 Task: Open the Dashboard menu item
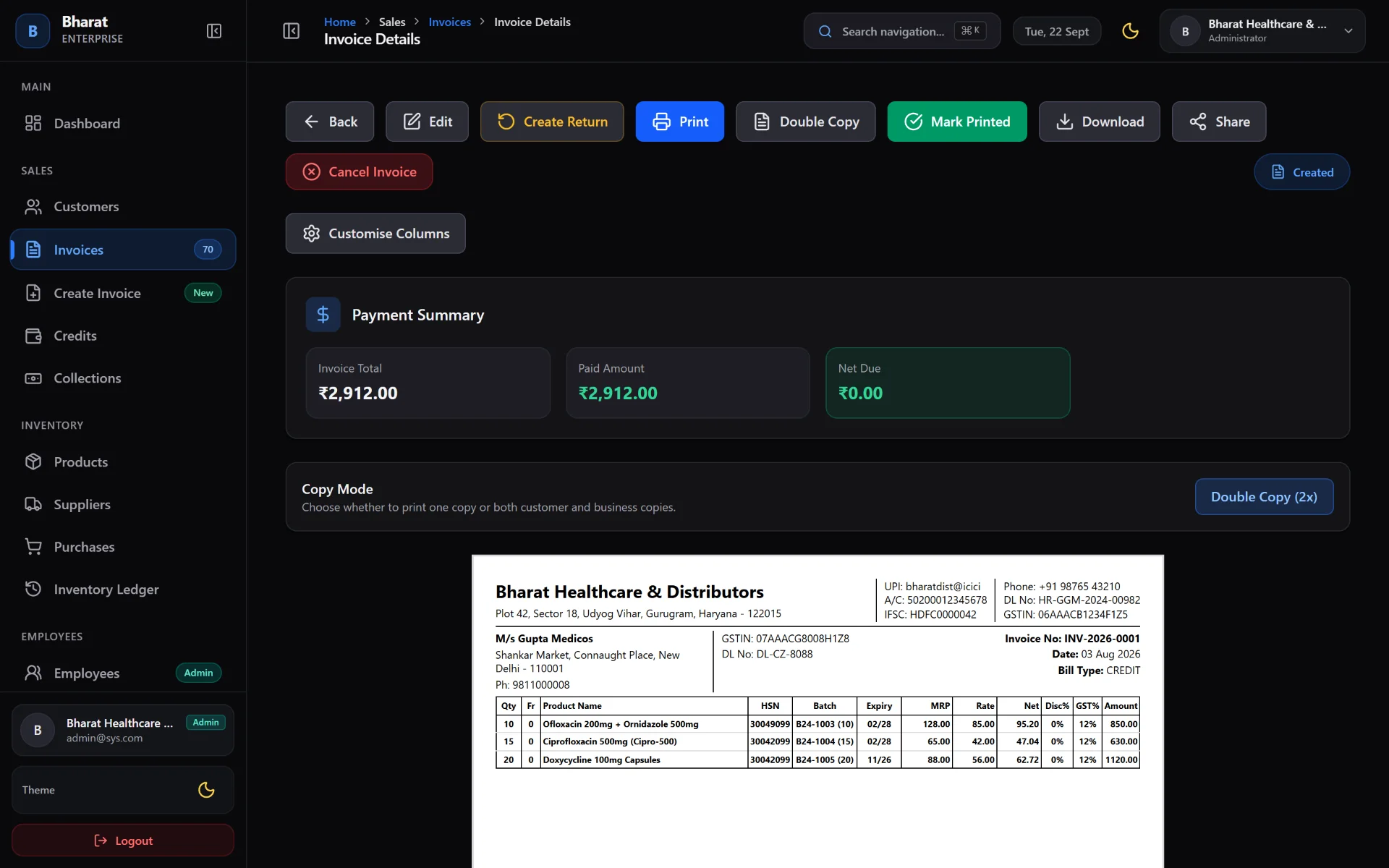(123, 123)
